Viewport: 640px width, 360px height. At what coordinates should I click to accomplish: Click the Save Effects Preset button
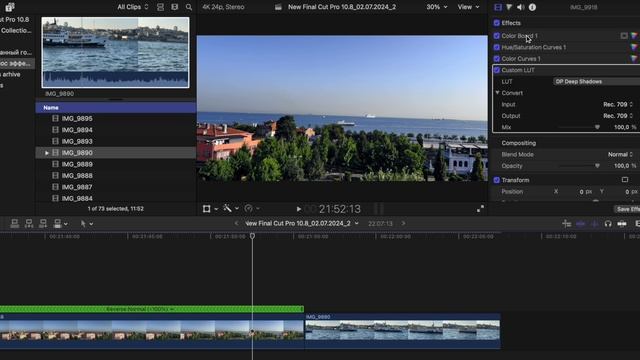click(627, 209)
